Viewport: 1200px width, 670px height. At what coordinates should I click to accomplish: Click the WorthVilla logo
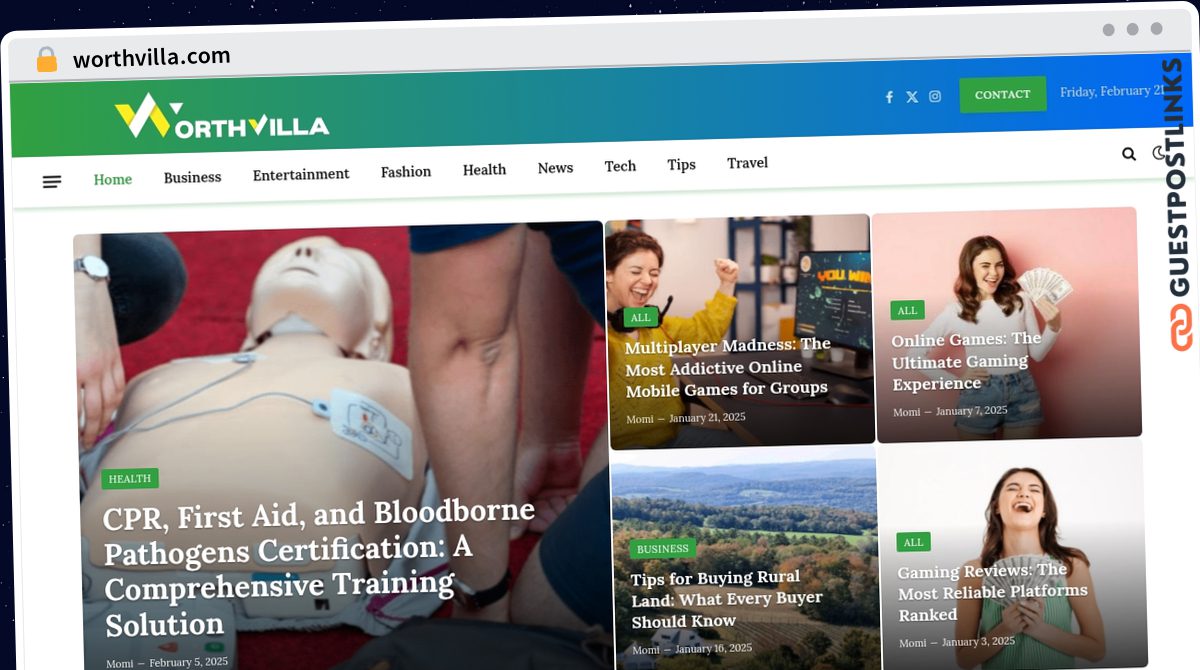221,117
